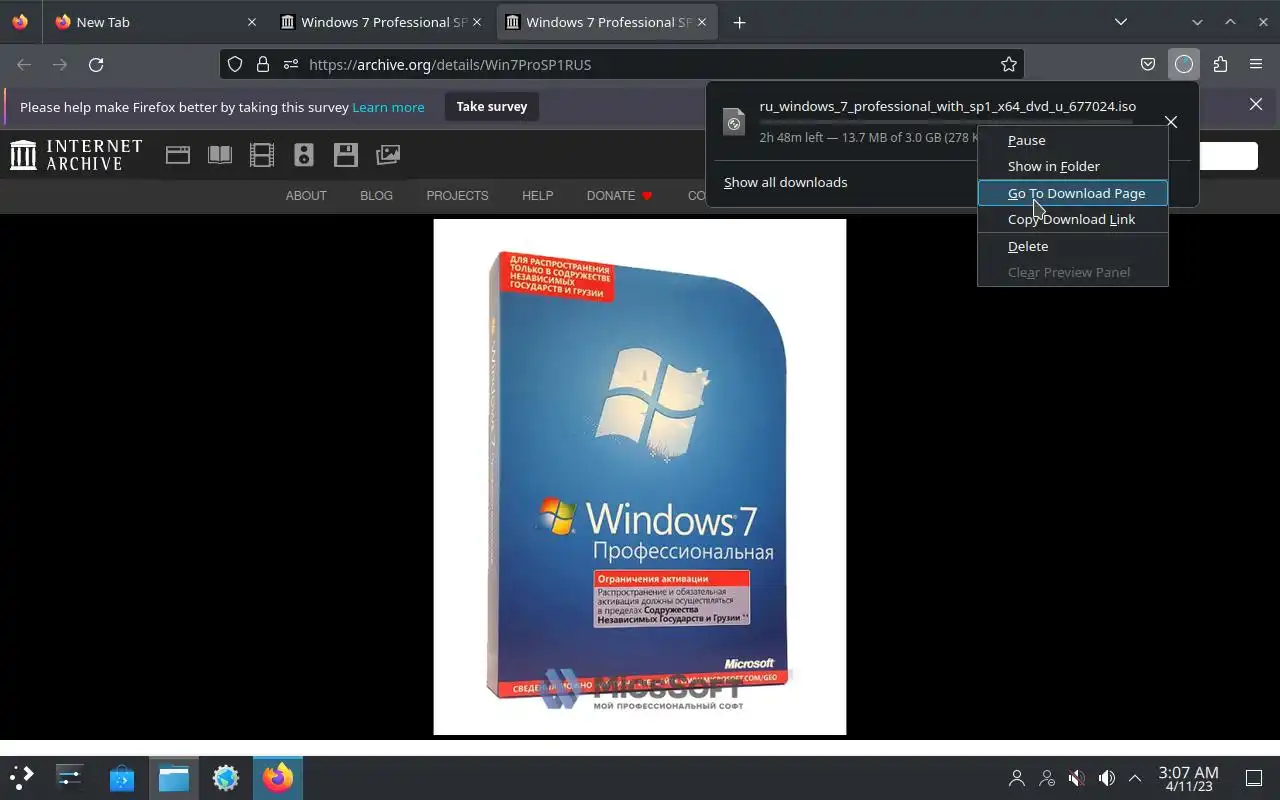Switch to Firefox in taskbar
This screenshot has height=800, width=1280.
pos(278,777)
